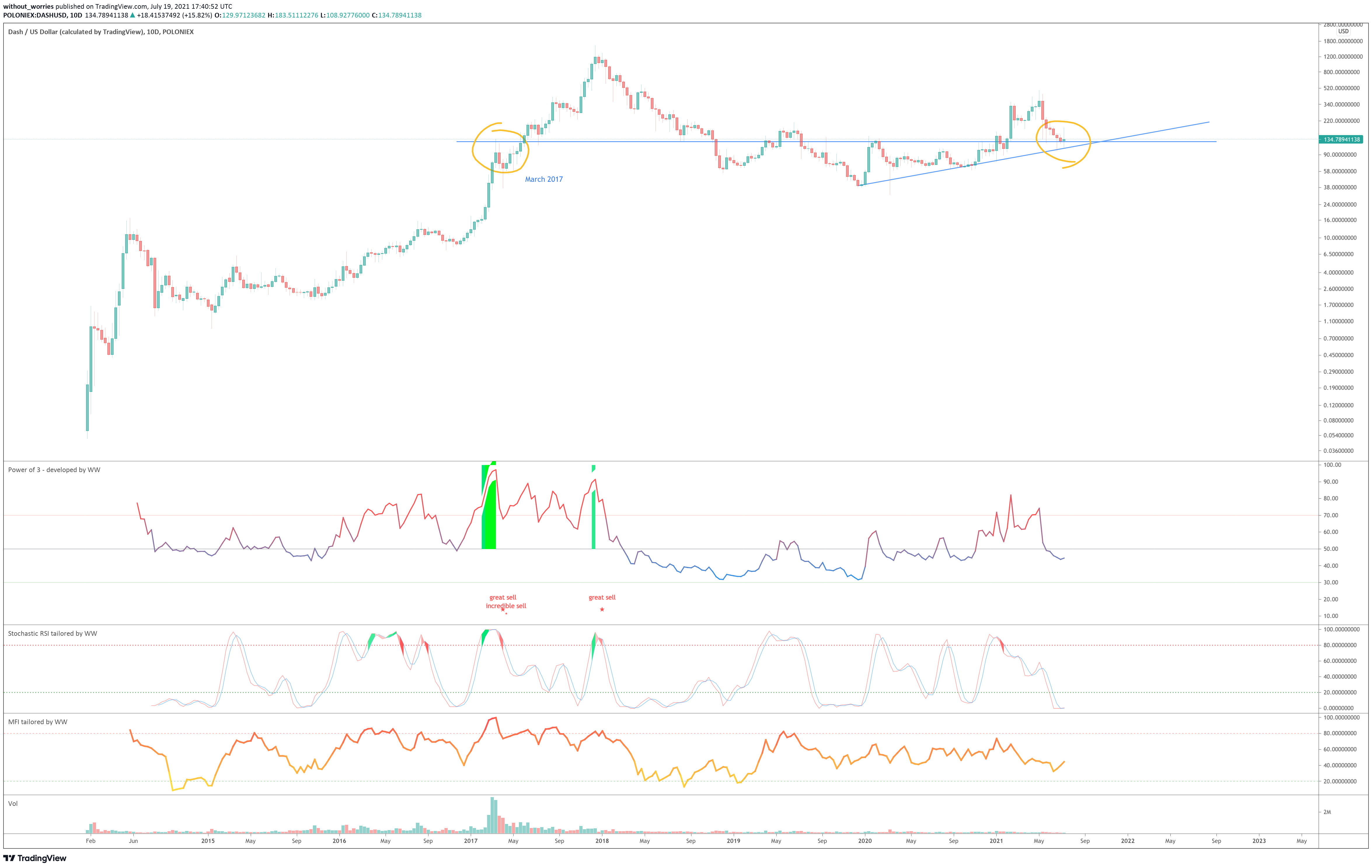
Task: Click the 1800.00000000 price axis label
Action: tap(1343, 41)
